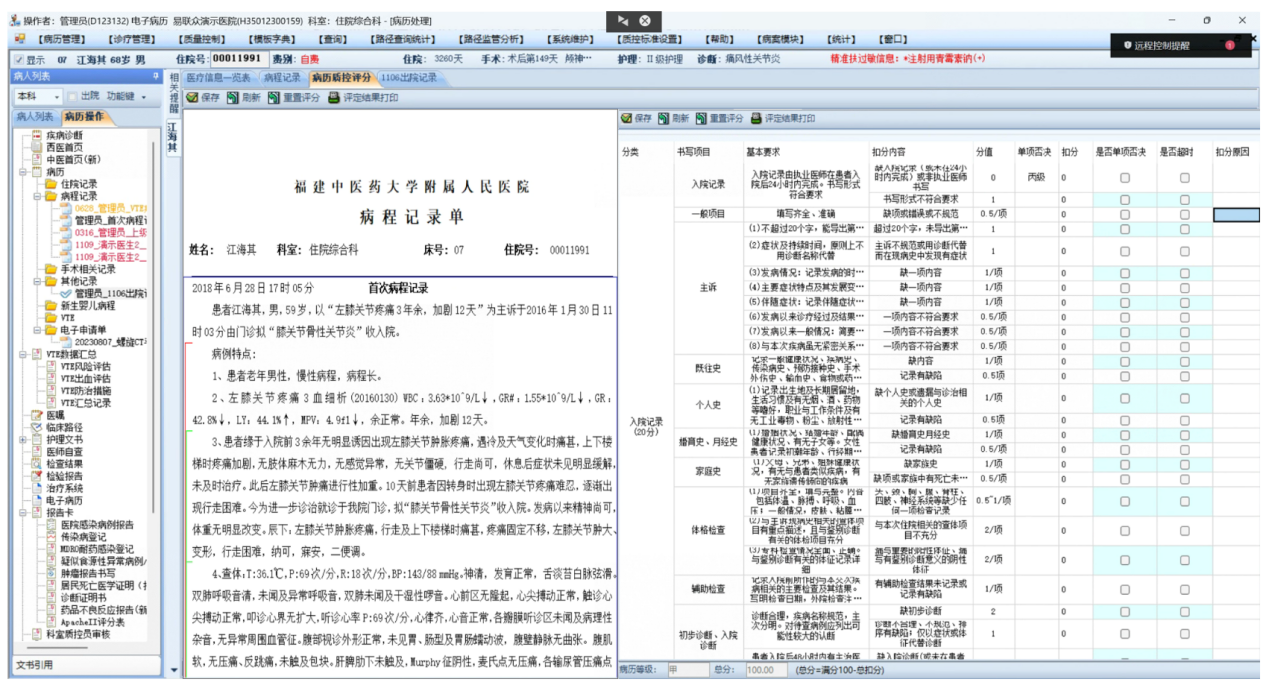Screen dimensions: 1269x685
Task: Collapse the 报告卡 tree node
Action: click(x=24, y=512)
